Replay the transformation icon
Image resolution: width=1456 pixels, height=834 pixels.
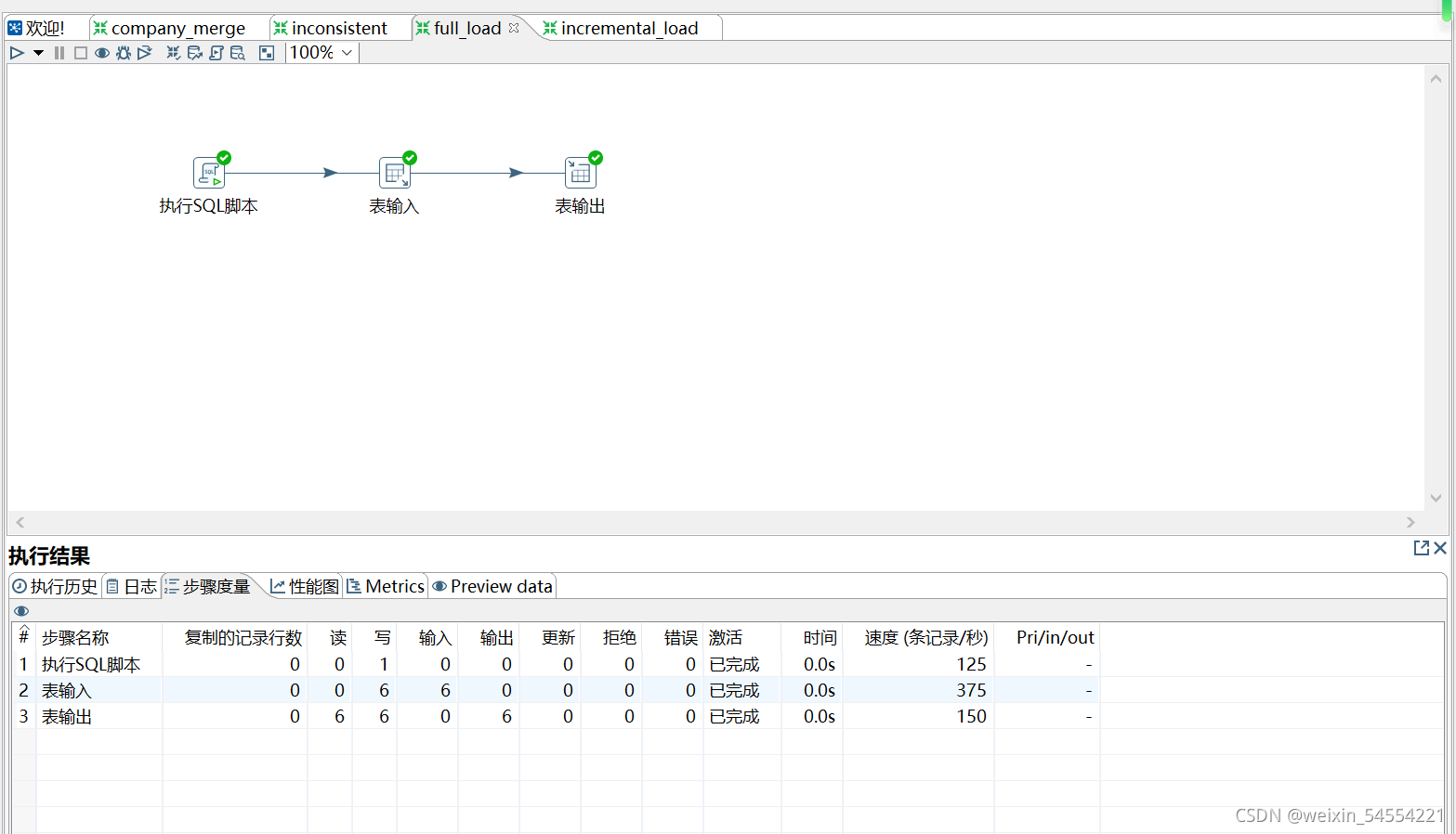(x=145, y=53)
